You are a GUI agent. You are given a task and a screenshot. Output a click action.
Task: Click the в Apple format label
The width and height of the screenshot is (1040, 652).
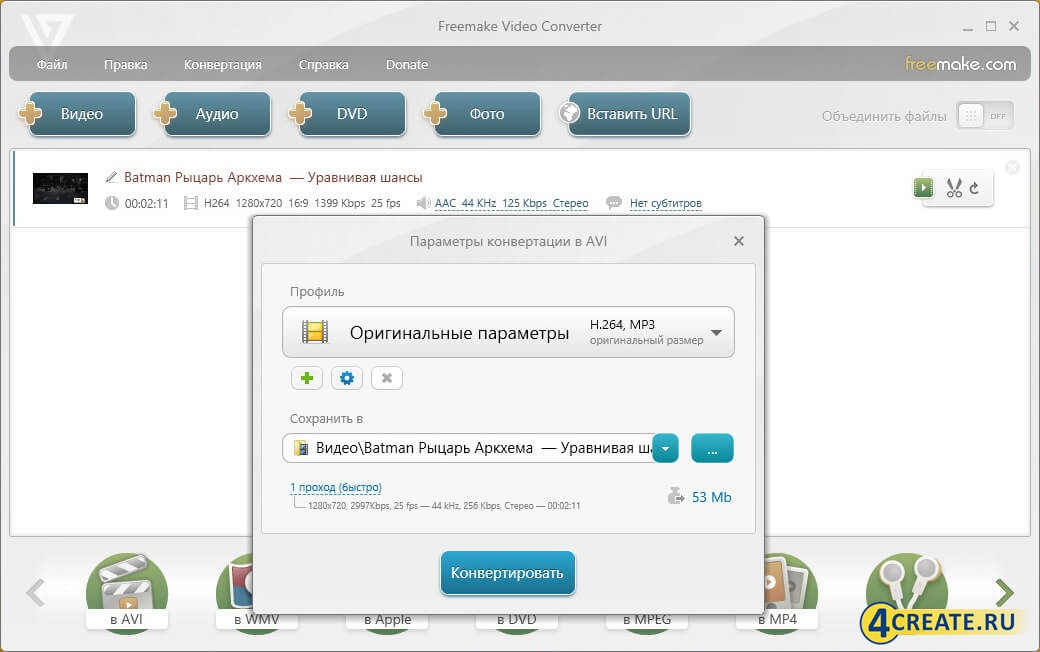coord(388,620)
